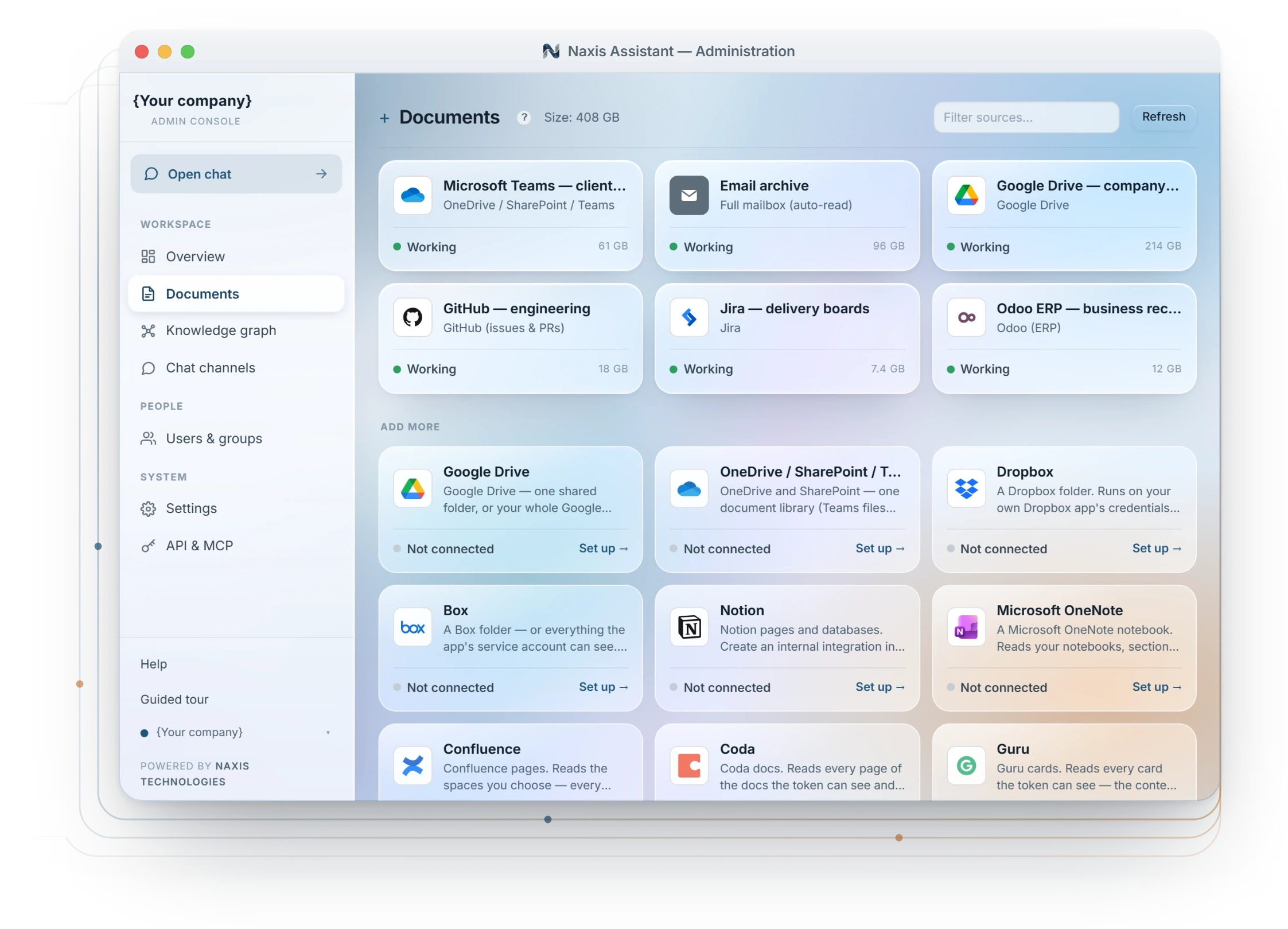
Task: Click the Google Drive icon under Add More
Action: point(412,488)
